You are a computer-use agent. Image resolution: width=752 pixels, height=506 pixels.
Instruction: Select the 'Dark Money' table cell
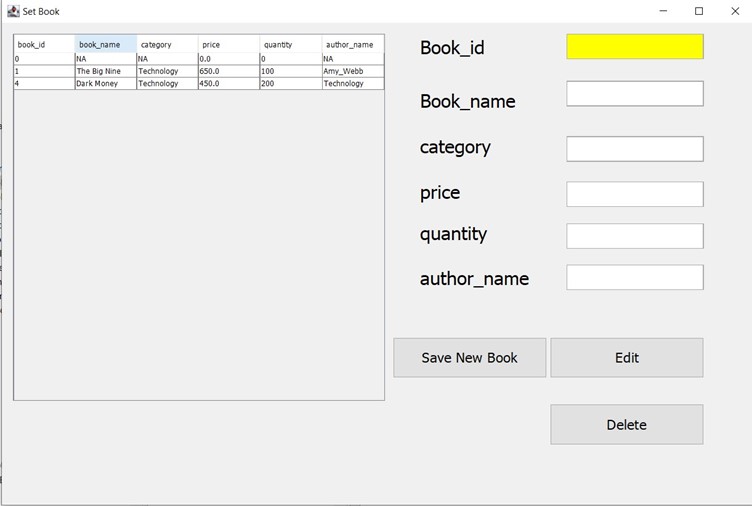[106, 83]
